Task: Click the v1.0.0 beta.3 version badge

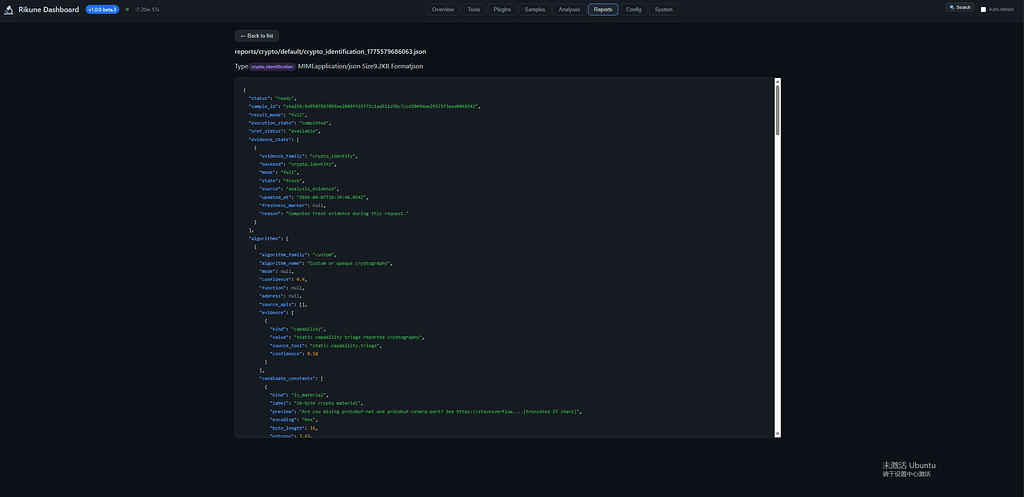Action: [x=103, y=10]
